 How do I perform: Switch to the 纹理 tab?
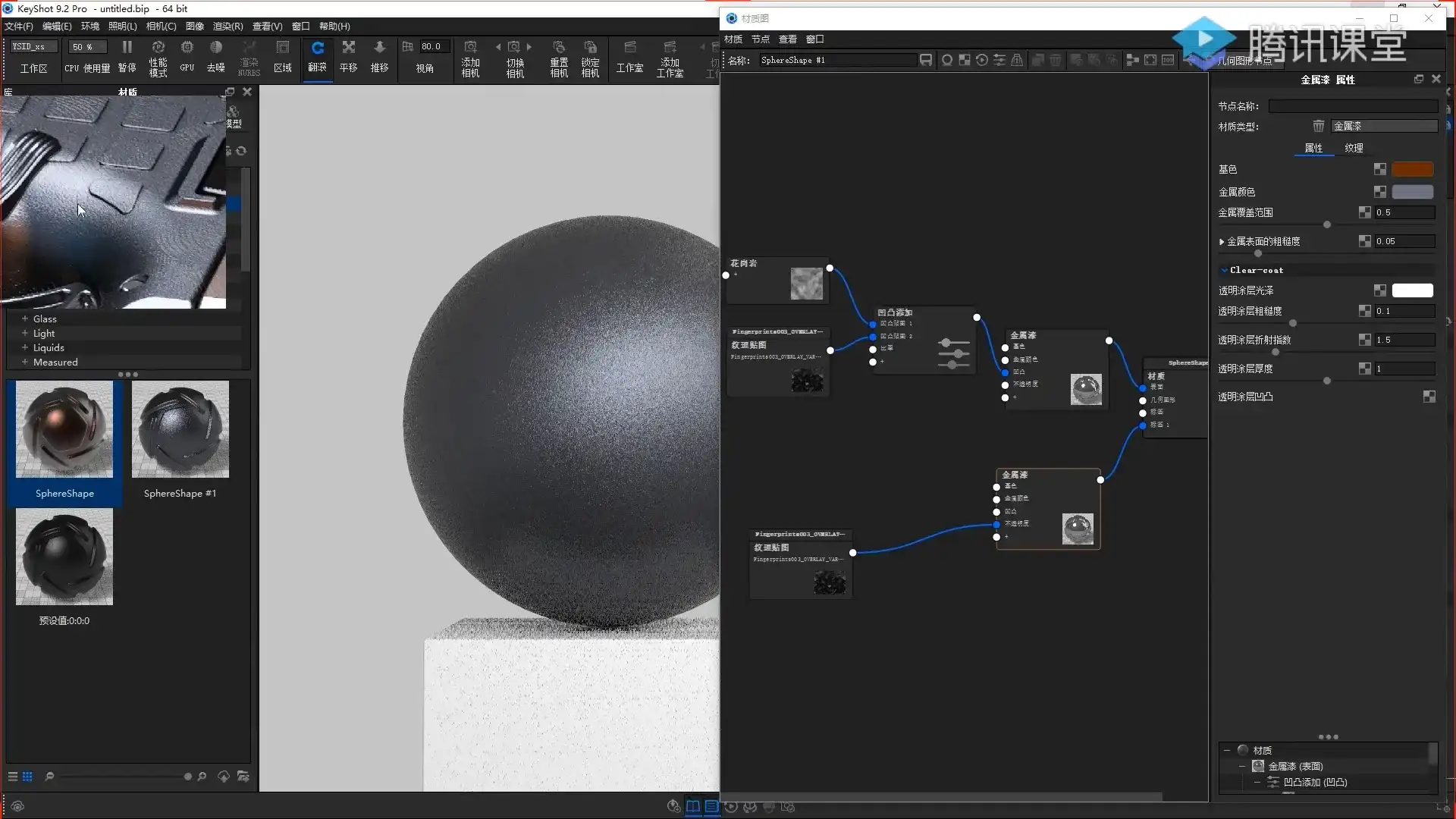[1354, 148]
